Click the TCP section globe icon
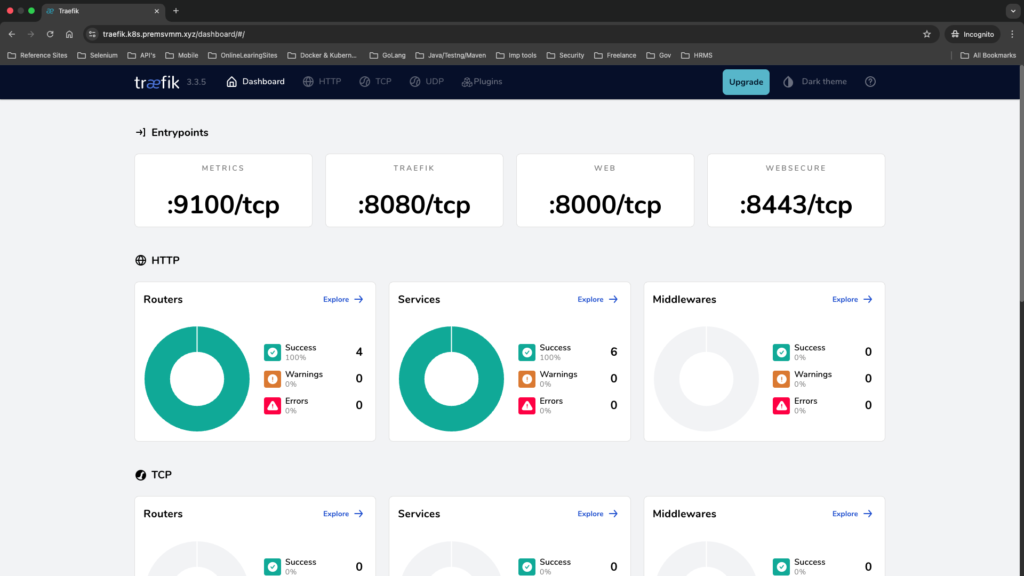This screenshot has height=576, width=1024. click(140, 475)
